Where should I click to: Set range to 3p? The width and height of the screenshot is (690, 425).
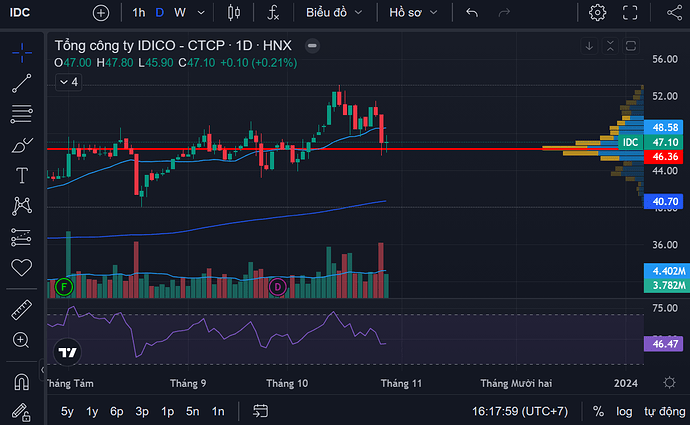(142, 411)
